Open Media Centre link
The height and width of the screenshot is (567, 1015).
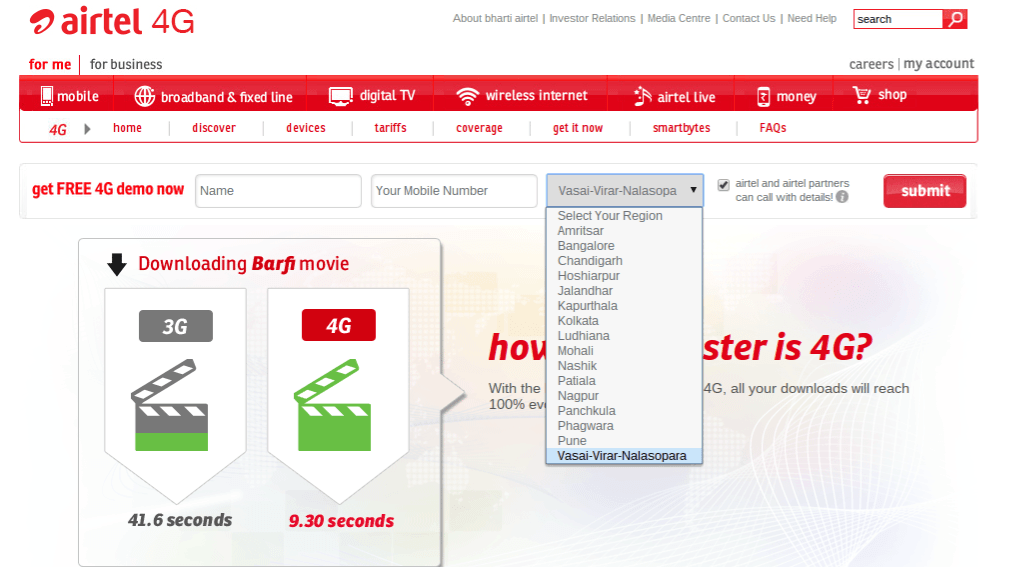click(679, 18)
